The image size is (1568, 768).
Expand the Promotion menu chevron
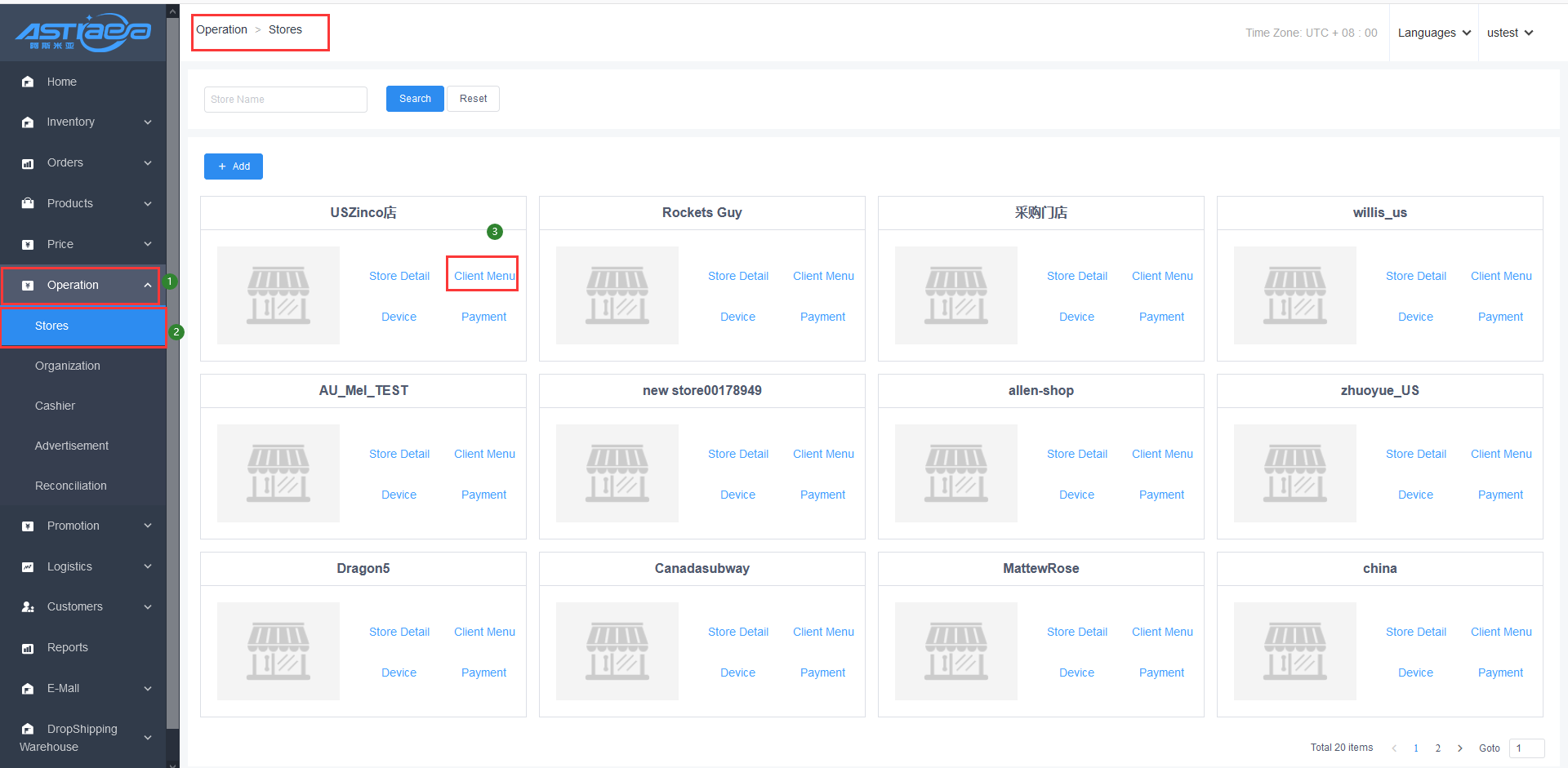pos(148,526)
